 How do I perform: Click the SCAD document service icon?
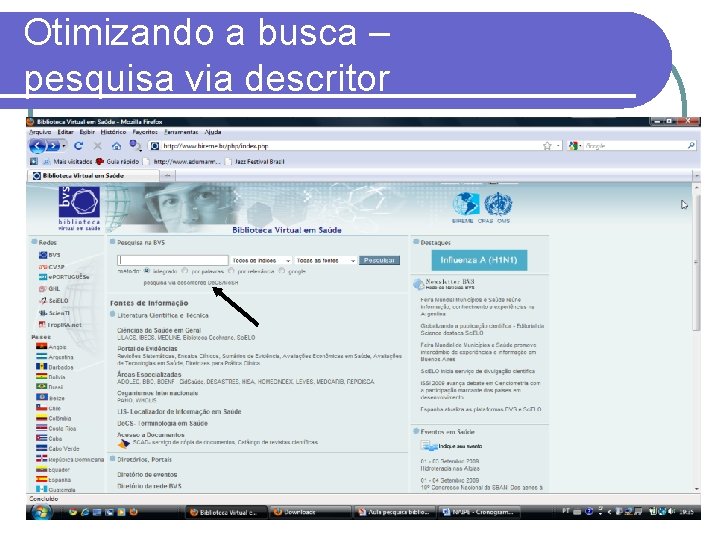124,444
